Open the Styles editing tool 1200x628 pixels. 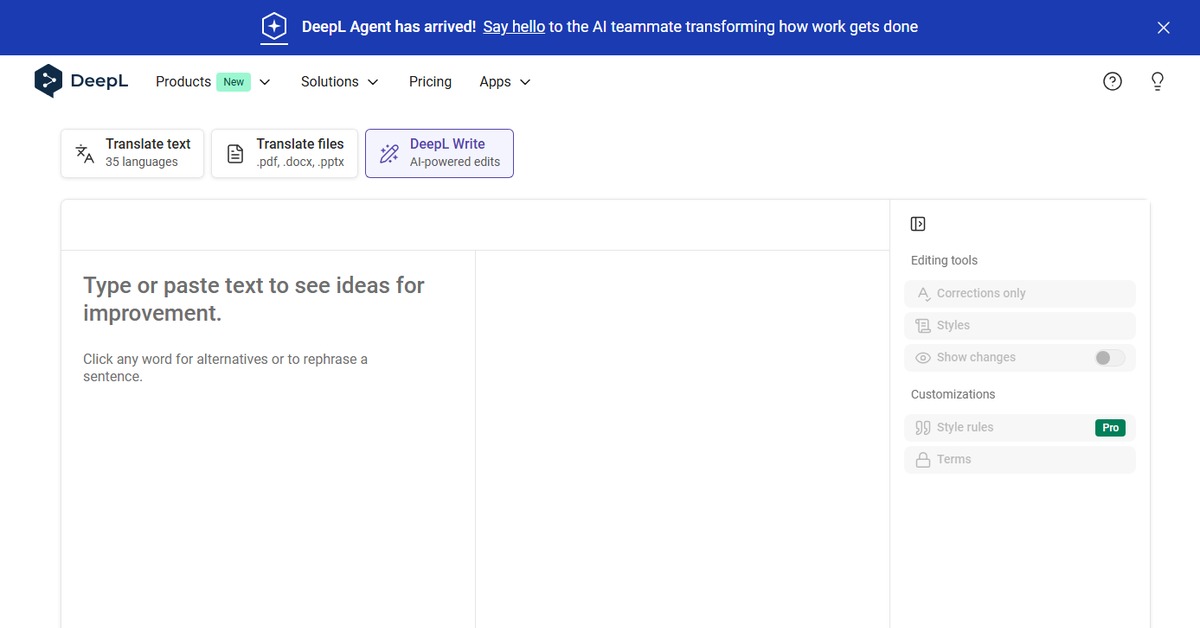[x=1019, y=326]
